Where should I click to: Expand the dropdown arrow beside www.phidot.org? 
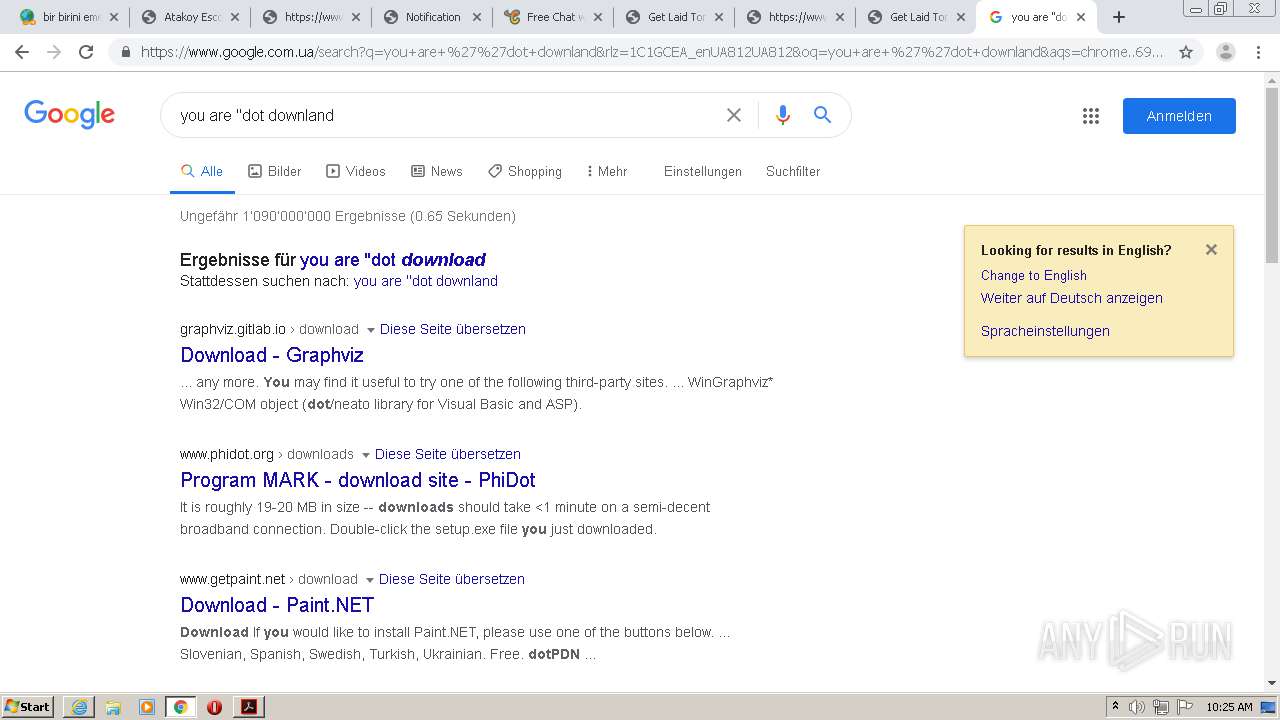[x=365, y=454]
